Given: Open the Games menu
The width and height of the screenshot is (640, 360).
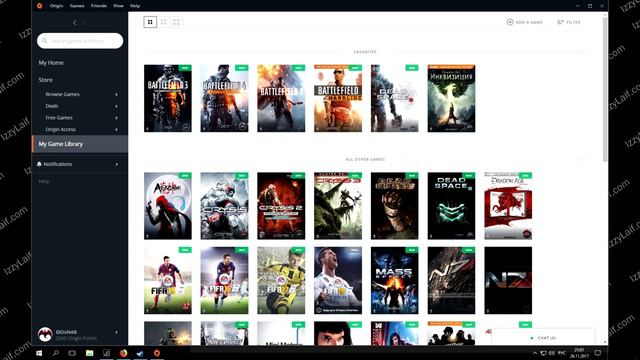Looking at the screenshot, I should (x=77, y=6).
